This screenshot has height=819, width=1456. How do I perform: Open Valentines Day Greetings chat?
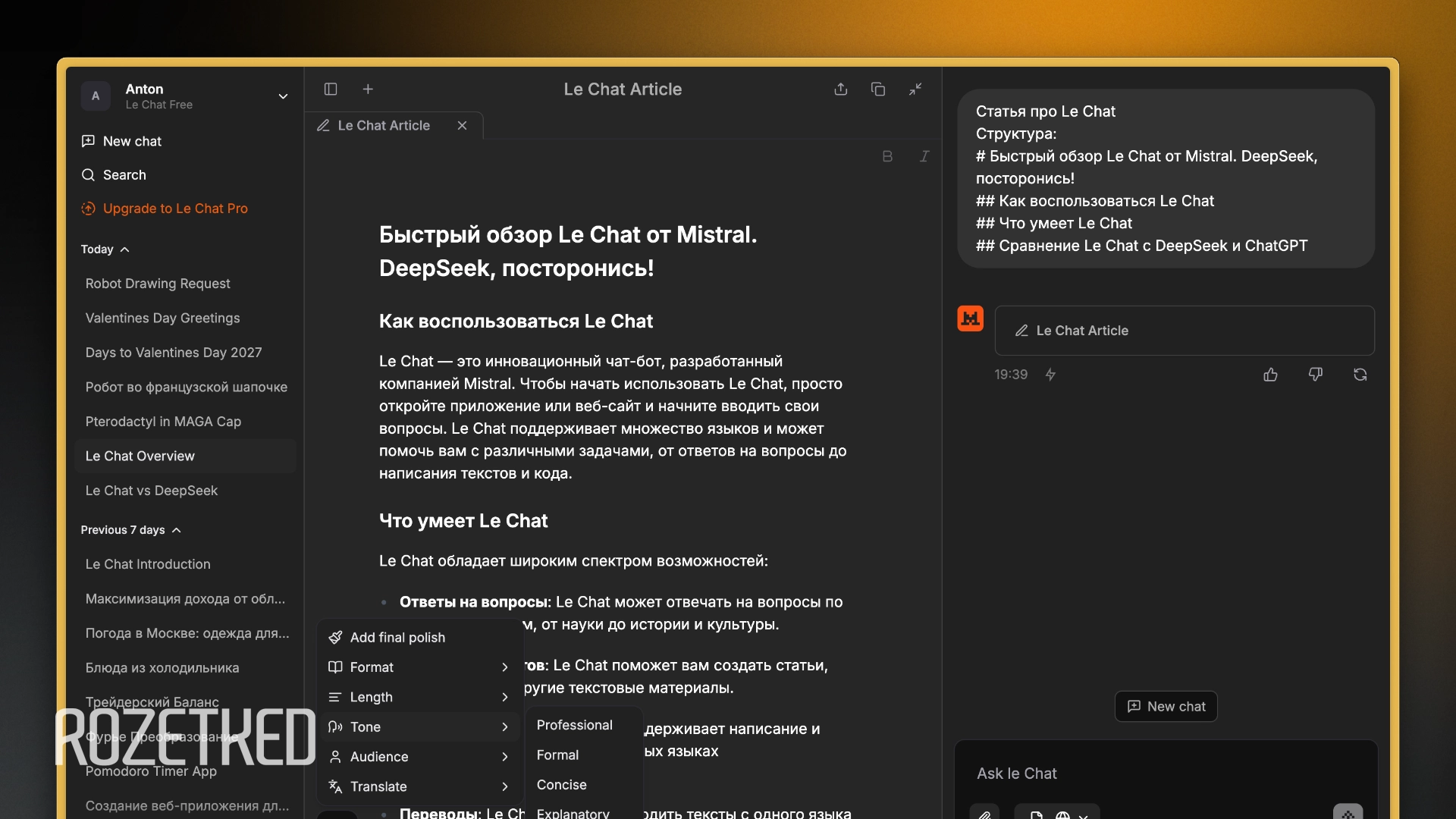(185, 318)
